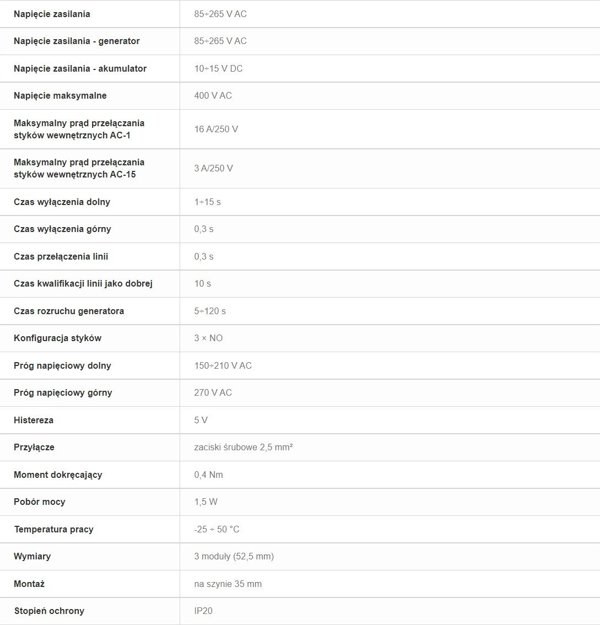Click the 'Pobór mocy' label

point(39,502)
